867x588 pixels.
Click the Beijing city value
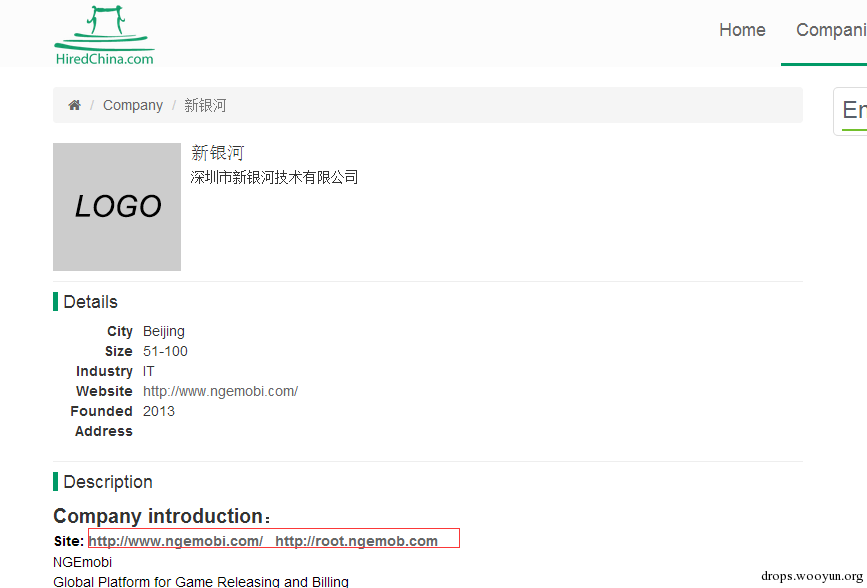pos(164,331)
